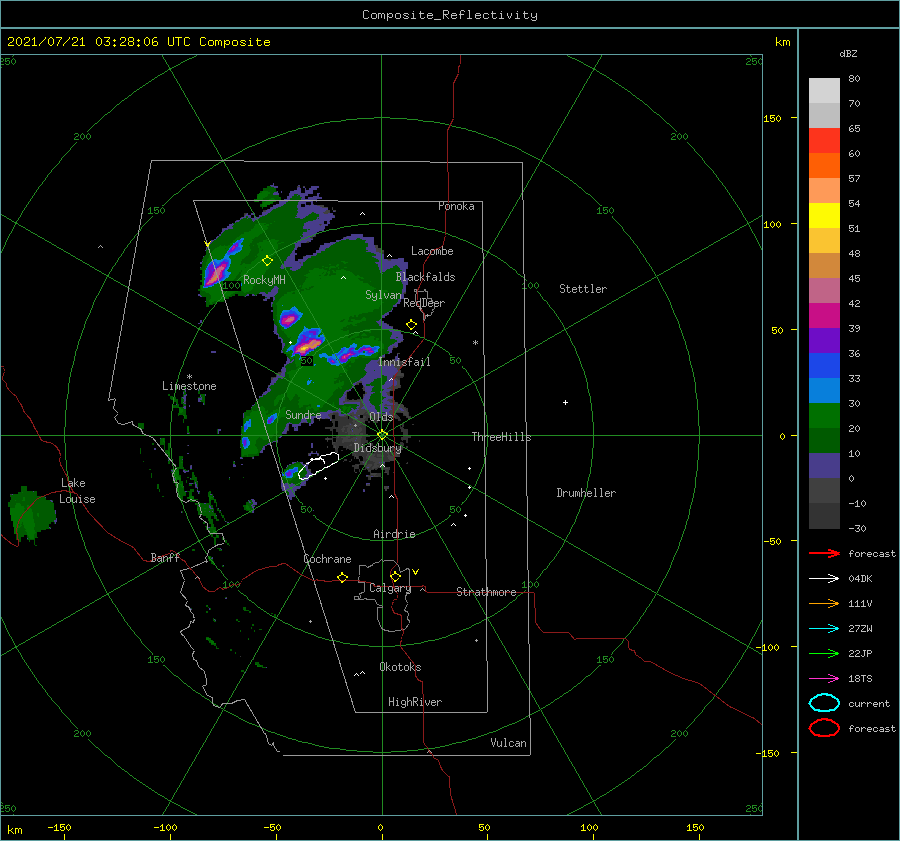
Task: Click the orange 111V arrow legend icon
Action: 824,603
